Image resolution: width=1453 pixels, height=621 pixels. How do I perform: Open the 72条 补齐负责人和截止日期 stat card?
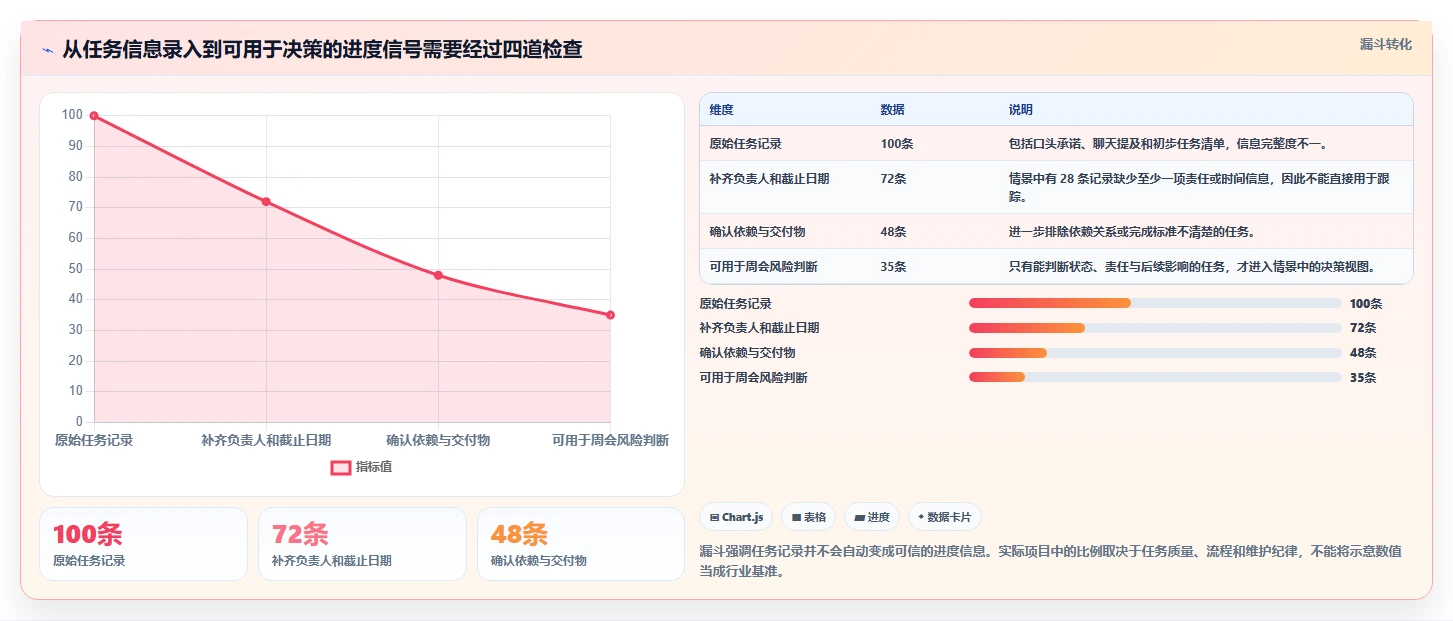tap(362, 544)
